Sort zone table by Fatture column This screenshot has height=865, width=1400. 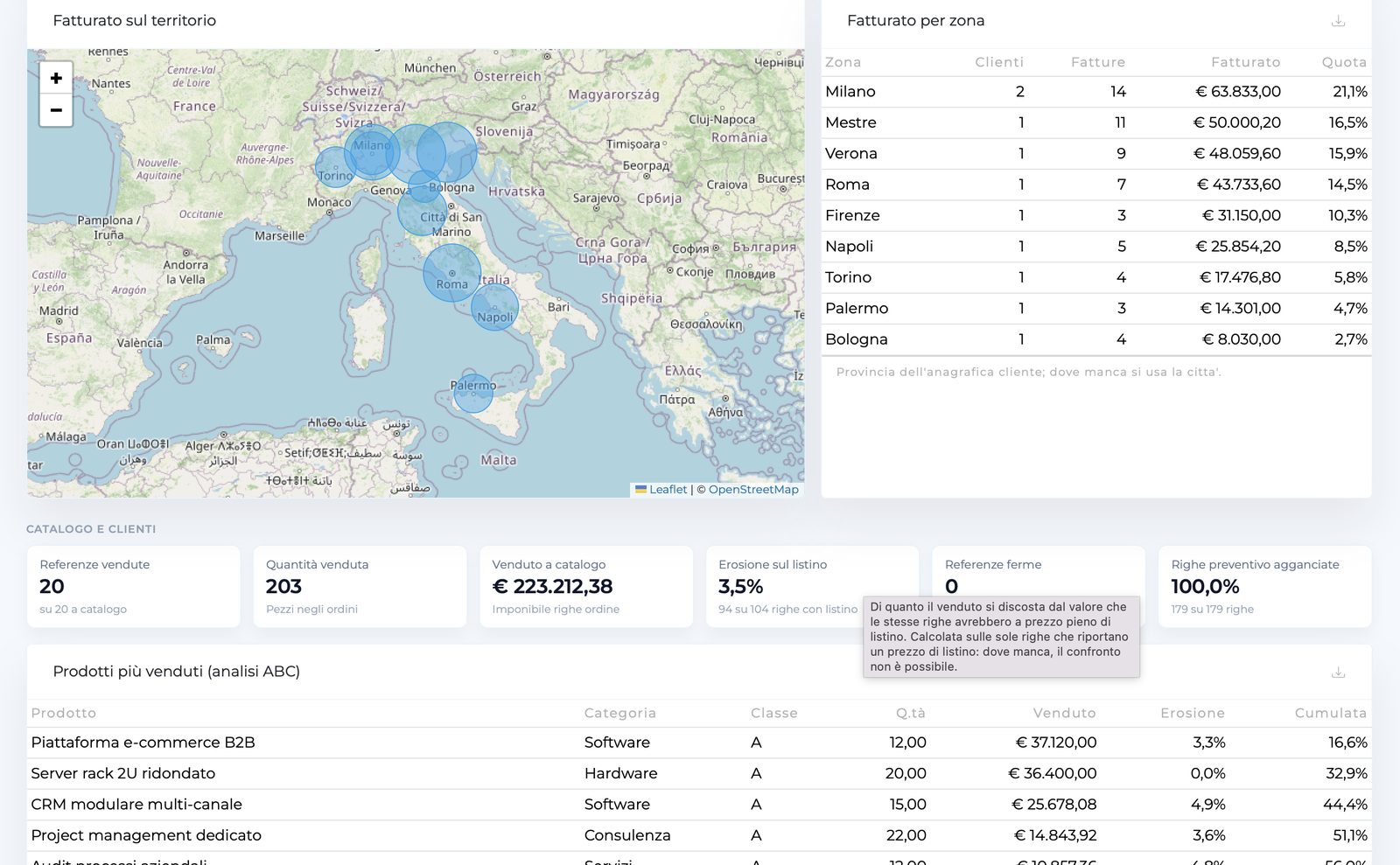(x=1097, y=62)
